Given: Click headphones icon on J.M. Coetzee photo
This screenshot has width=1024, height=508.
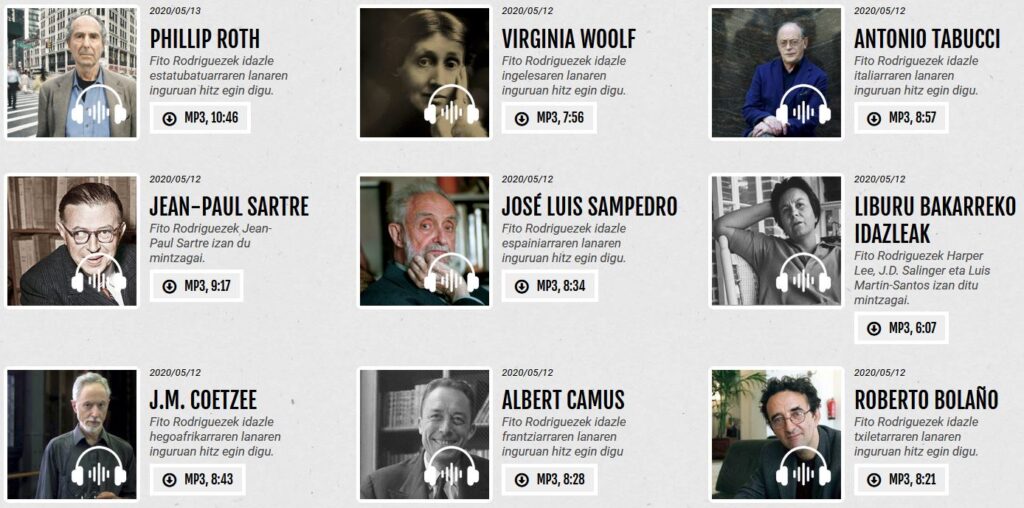Looking at the screenshot, I should tap(99, 467).
